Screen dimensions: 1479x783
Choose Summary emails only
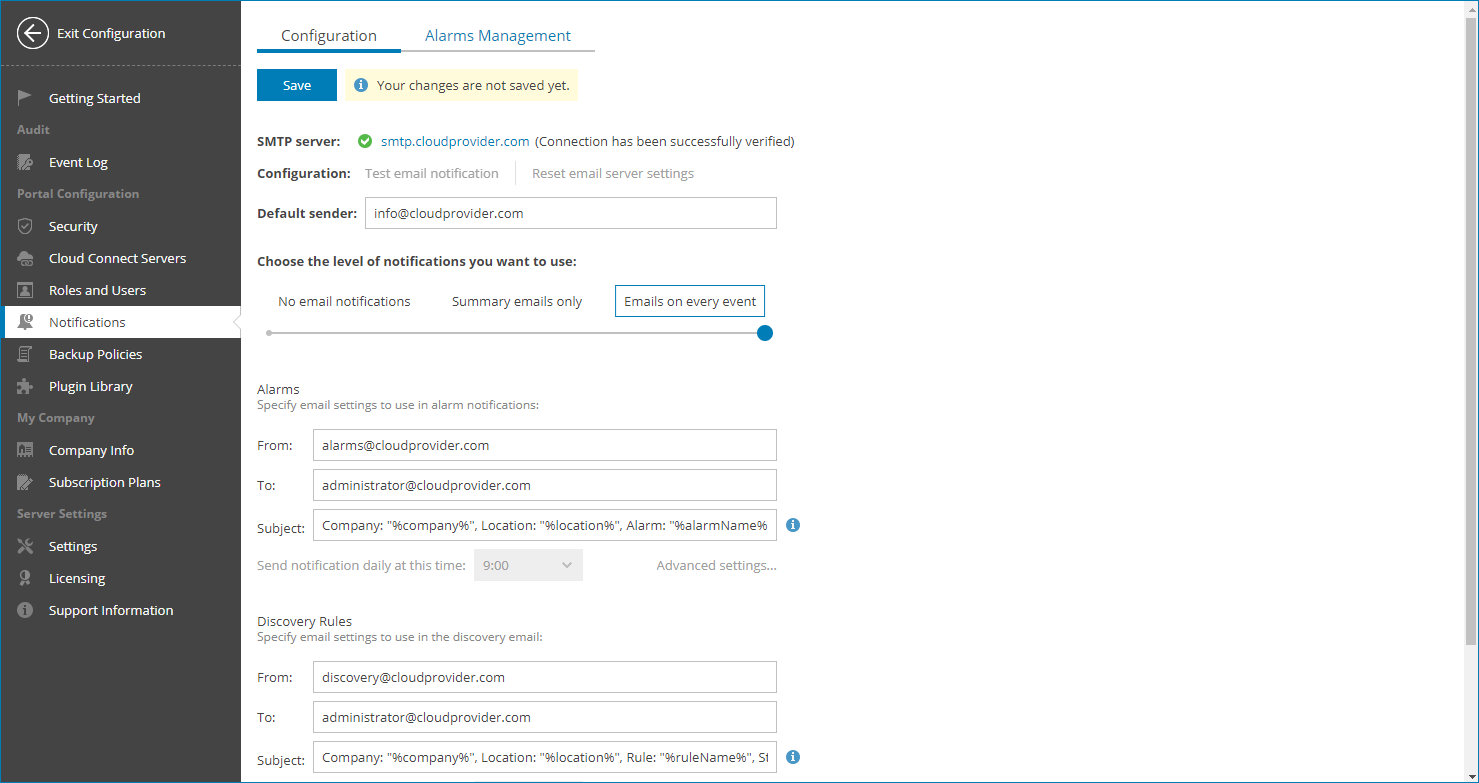tap(517, 301)
